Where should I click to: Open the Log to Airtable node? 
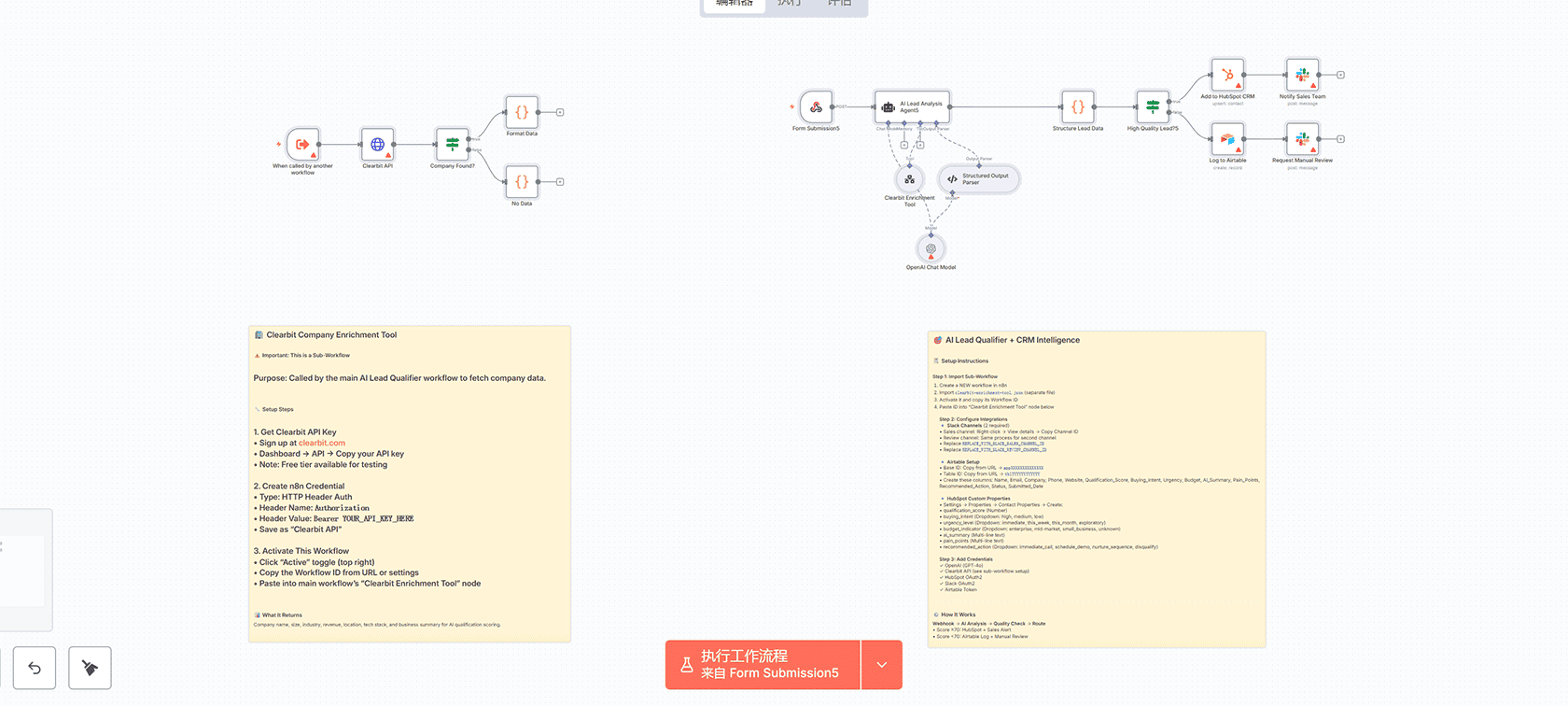[x=1227, y=140]
